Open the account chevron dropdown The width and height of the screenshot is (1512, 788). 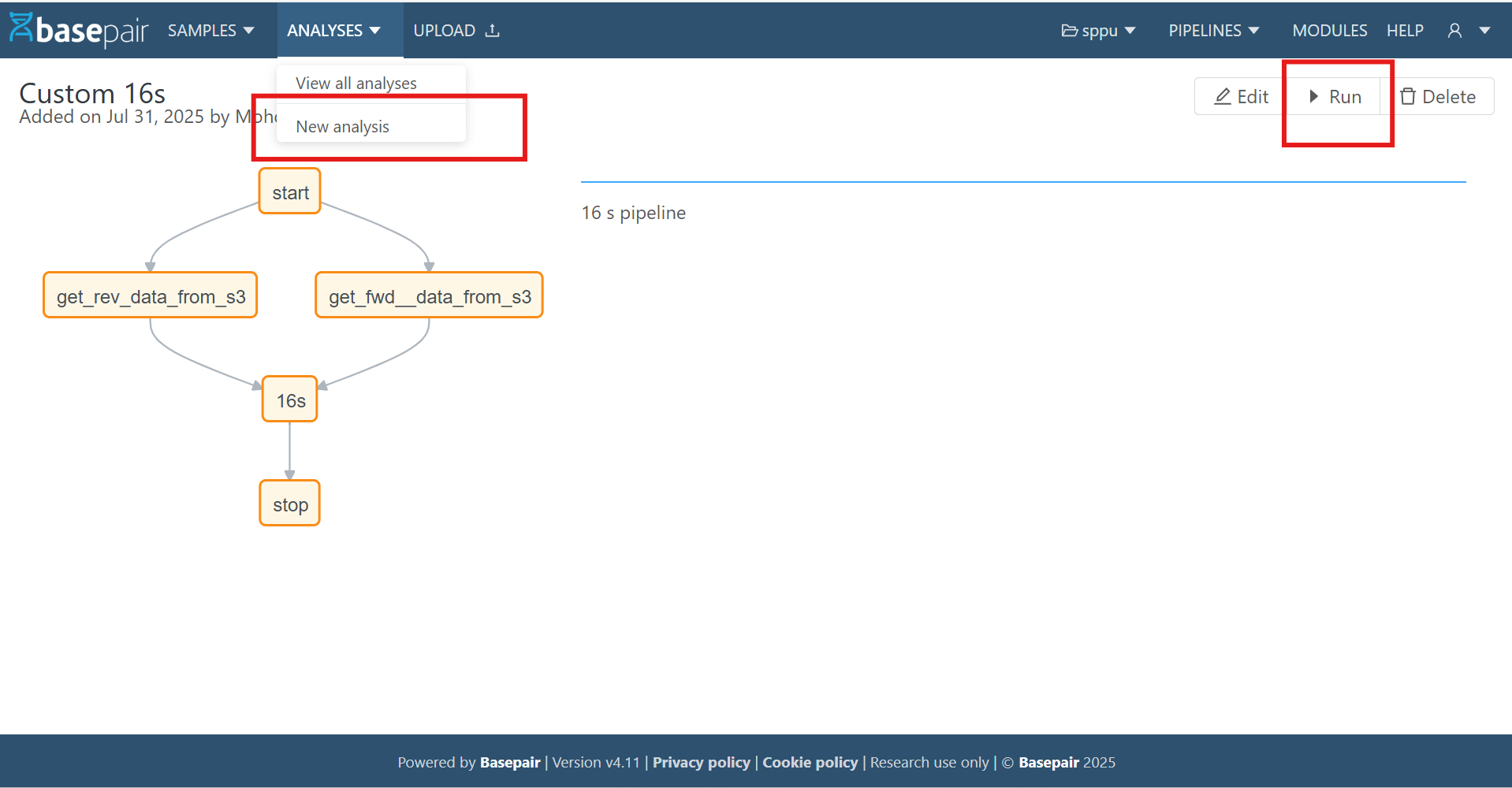[1485, 30]
